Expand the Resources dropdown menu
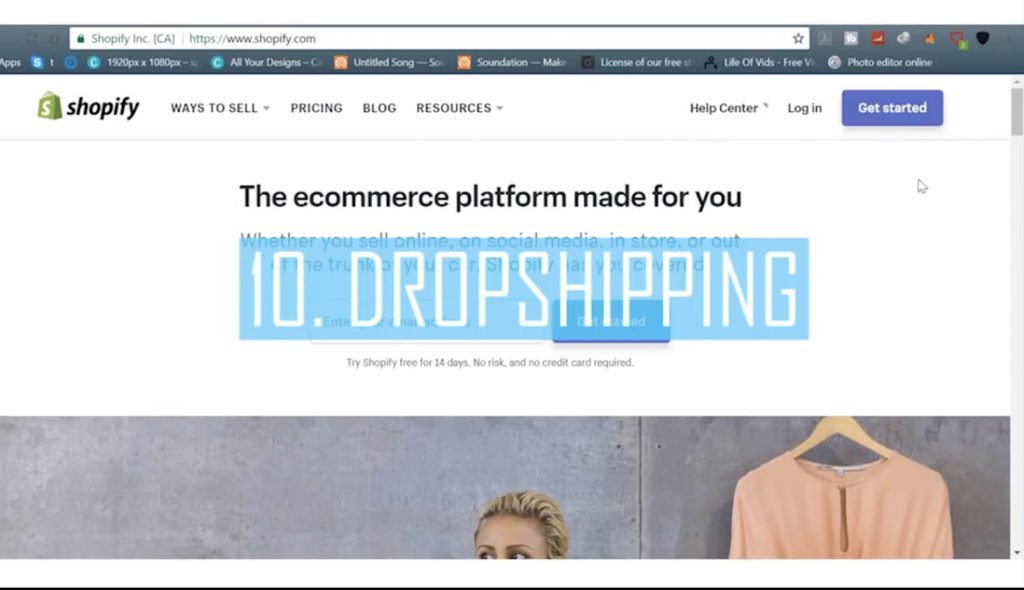This screenshot has height=590, width=1024. coord(460,108)
